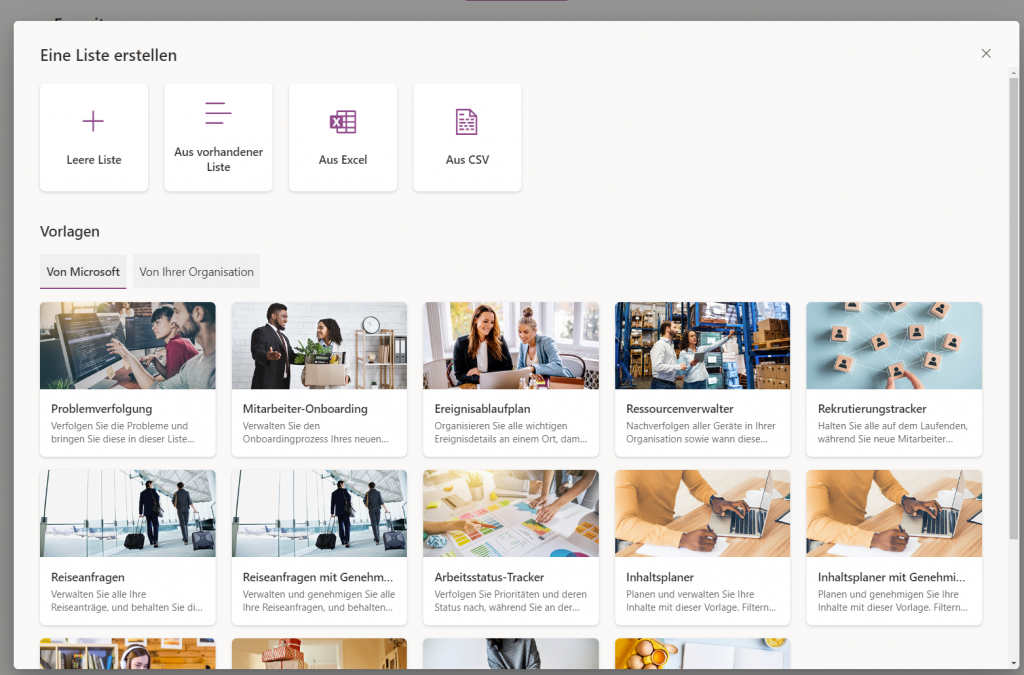Open the Reiseanfragen template image

127,513
